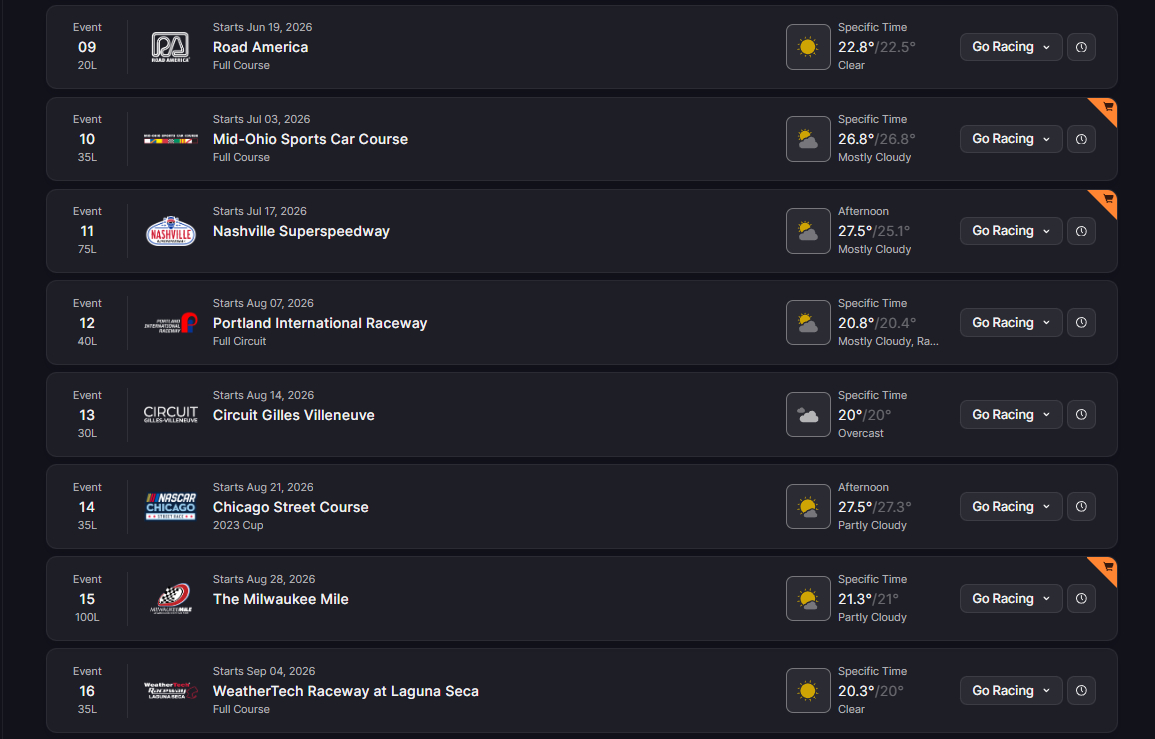Click the clock icon in Laguna Seca row
Image resolution: width=1155 pixels, height=739 pixels.
pyautogui.click(x=1081, y=691)
